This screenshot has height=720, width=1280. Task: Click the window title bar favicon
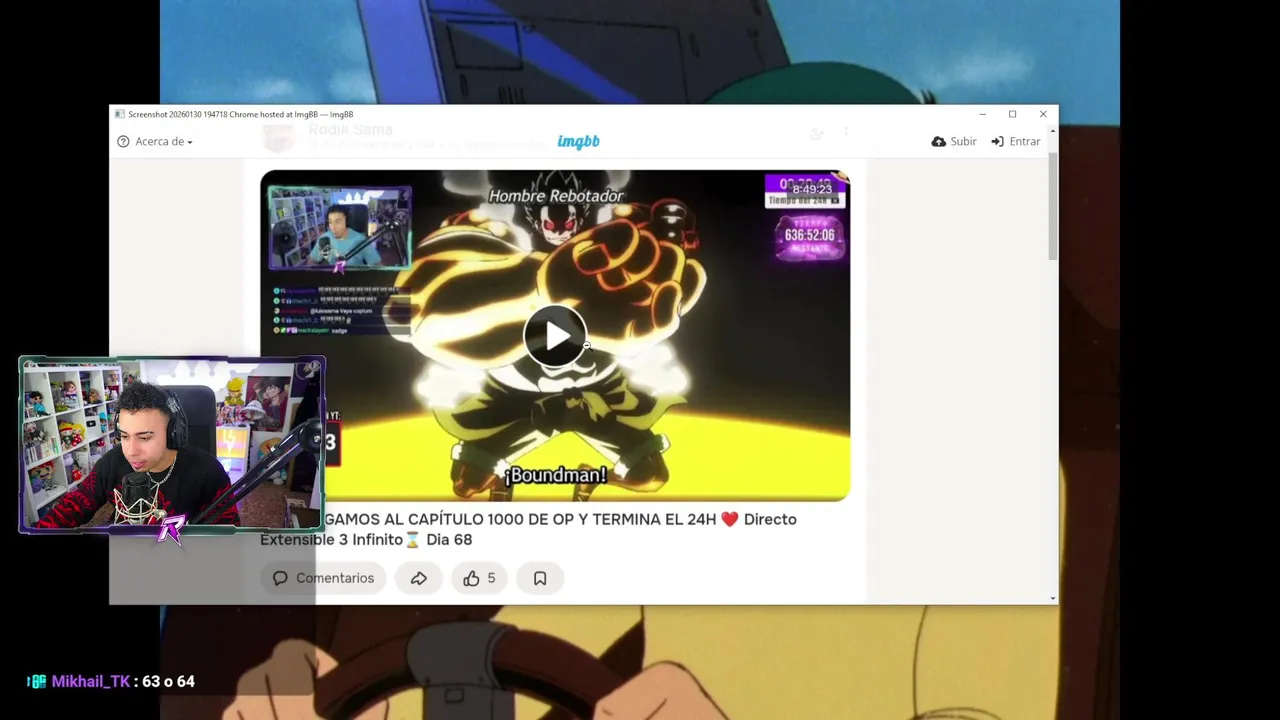tap(120, 114)
